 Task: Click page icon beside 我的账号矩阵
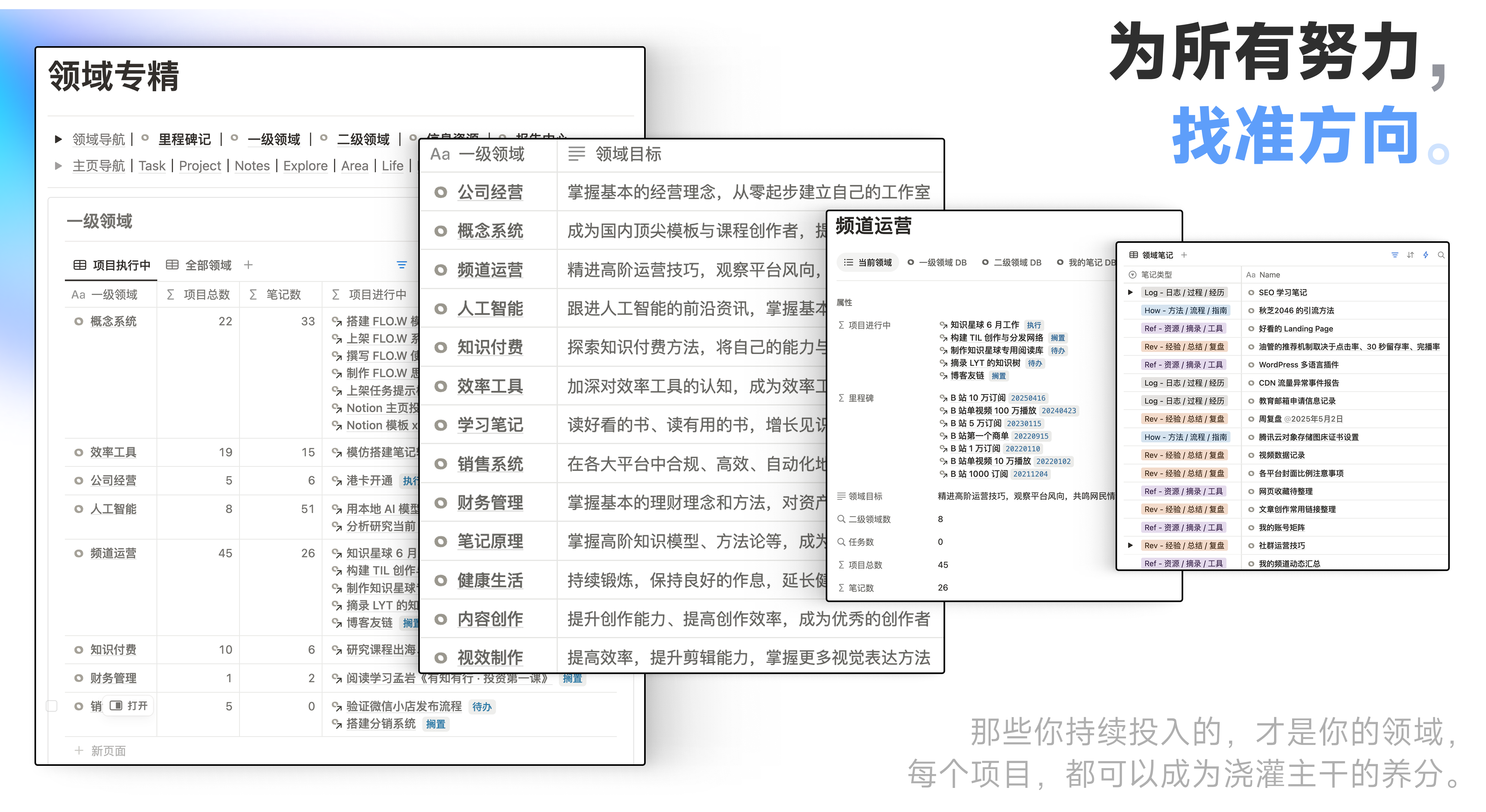(1251, 528)
